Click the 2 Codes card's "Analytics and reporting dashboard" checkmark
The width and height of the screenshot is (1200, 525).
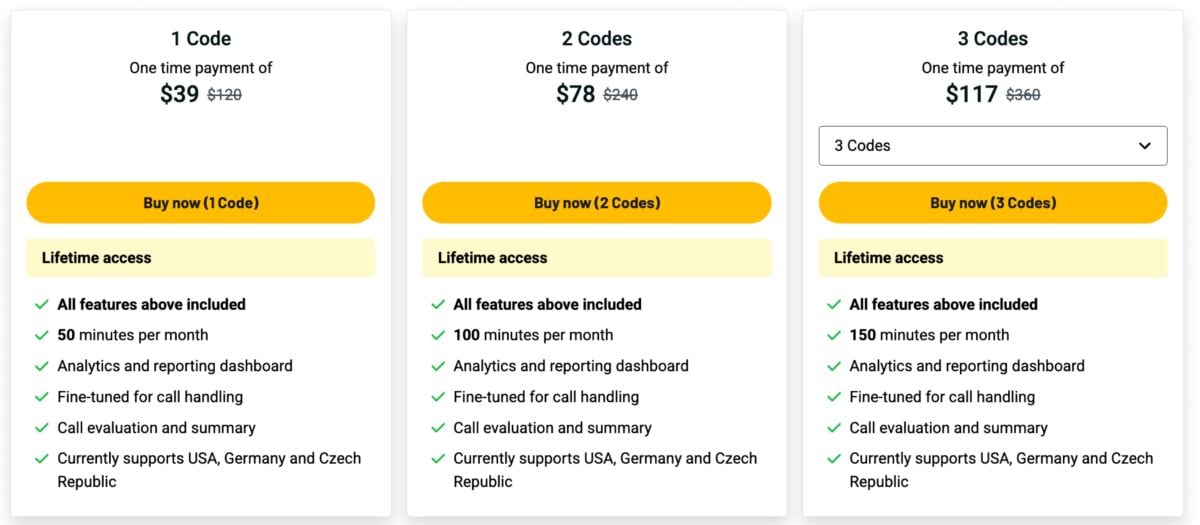pyautogui.click(x=438, y=366)
